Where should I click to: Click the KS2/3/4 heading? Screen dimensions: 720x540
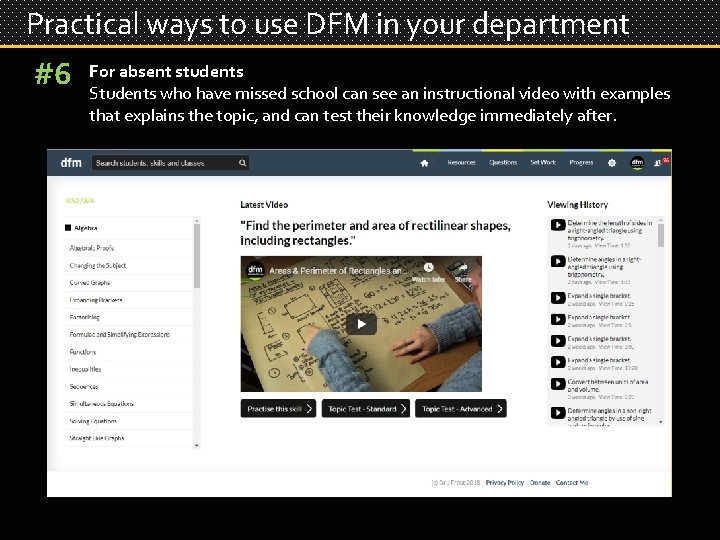(79, 201)
